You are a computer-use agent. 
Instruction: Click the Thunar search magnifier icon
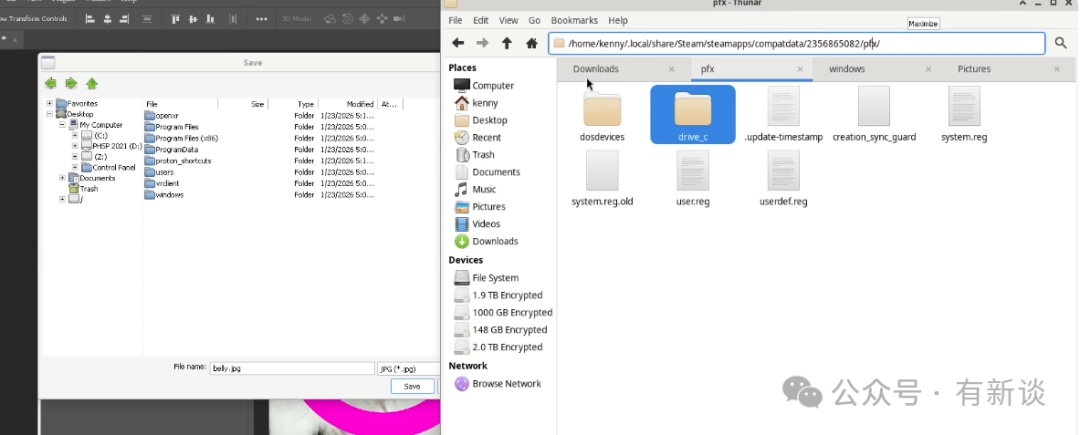coord(1061,43)
